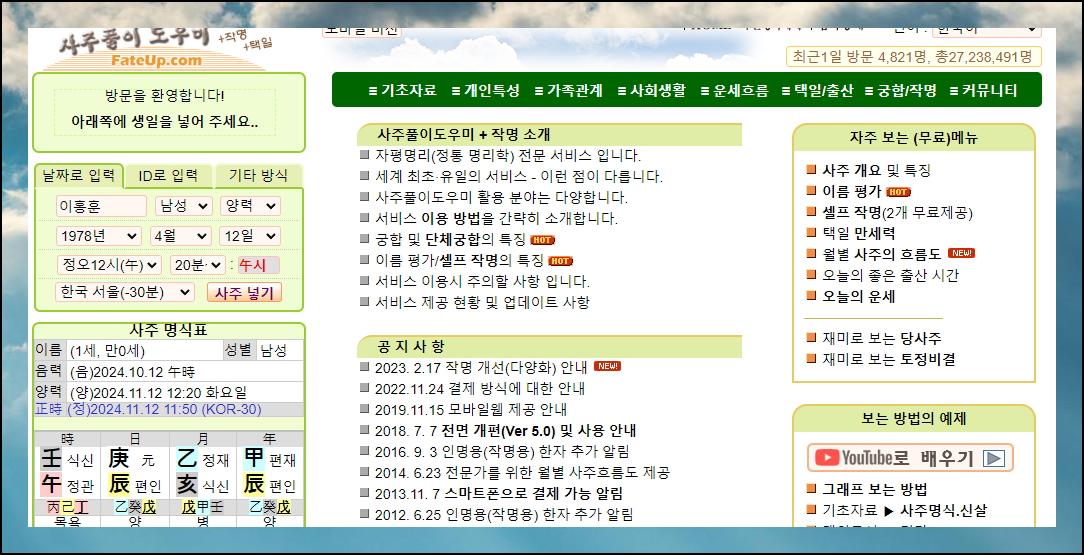Open the birth month dropdown 4월
This screenshot has height=555, width=1084.
(x=180, y=236)
